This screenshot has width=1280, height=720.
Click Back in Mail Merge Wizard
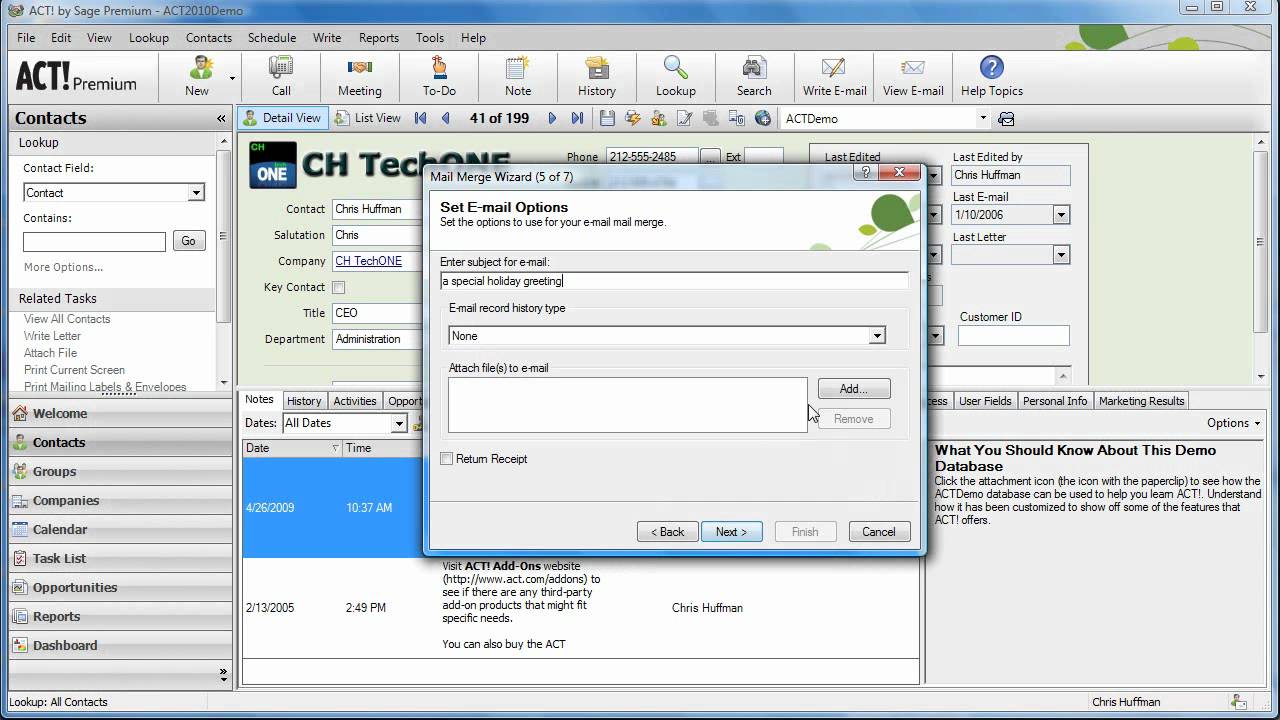point(667,532)
